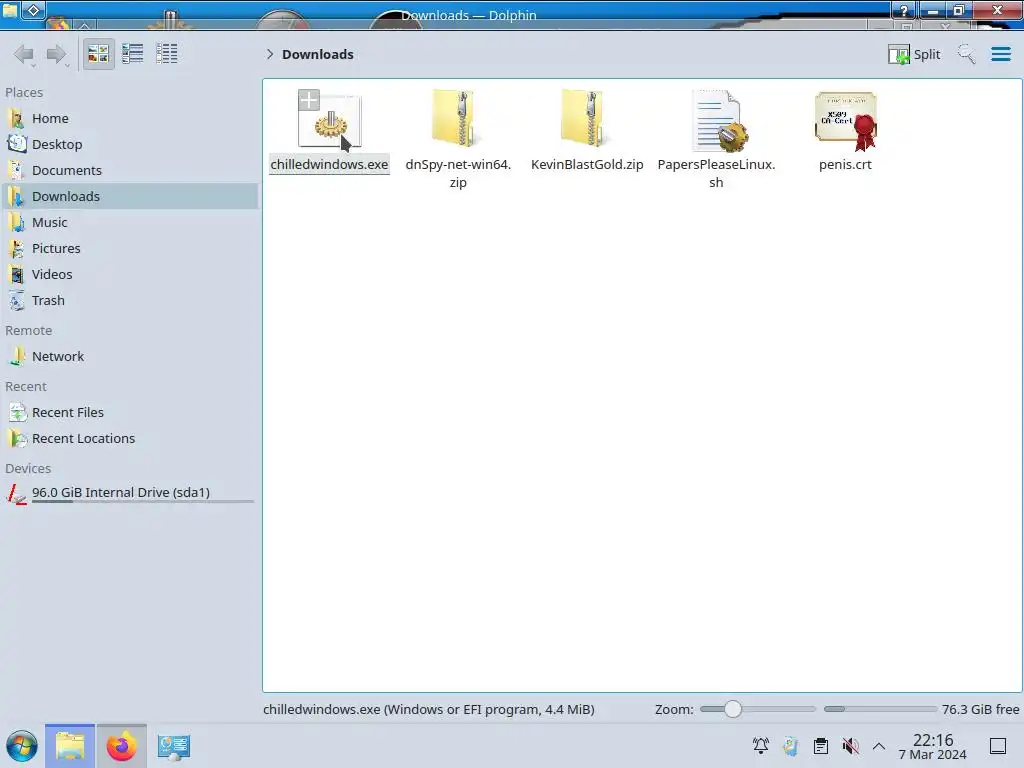Click Show Desktop button in tray
This screenshot has height=768, width=1024.
(x=998, y=746)
